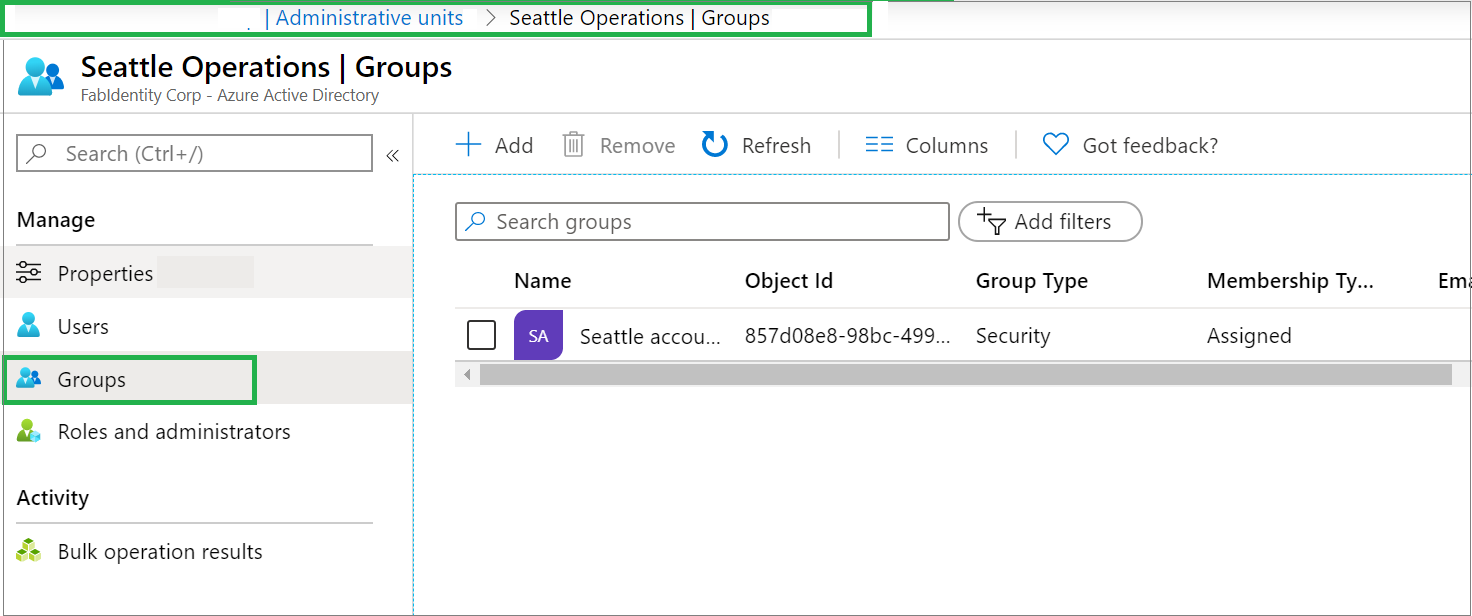Click Roles and administrators icon

(x=30, y=432)
